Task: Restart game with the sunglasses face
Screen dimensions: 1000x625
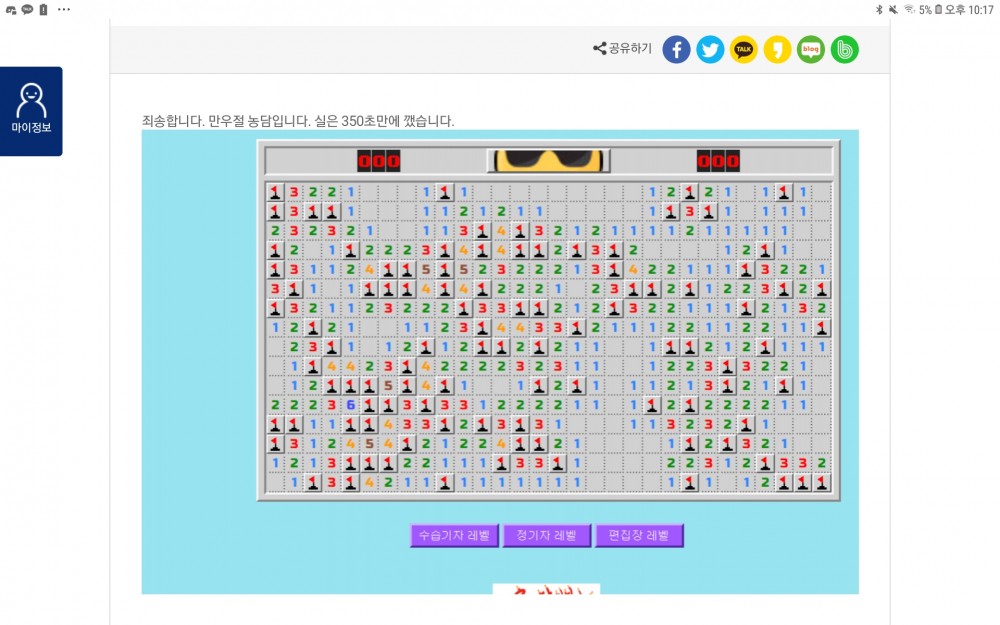Action: pyautogui.click(x=548, y=161)
